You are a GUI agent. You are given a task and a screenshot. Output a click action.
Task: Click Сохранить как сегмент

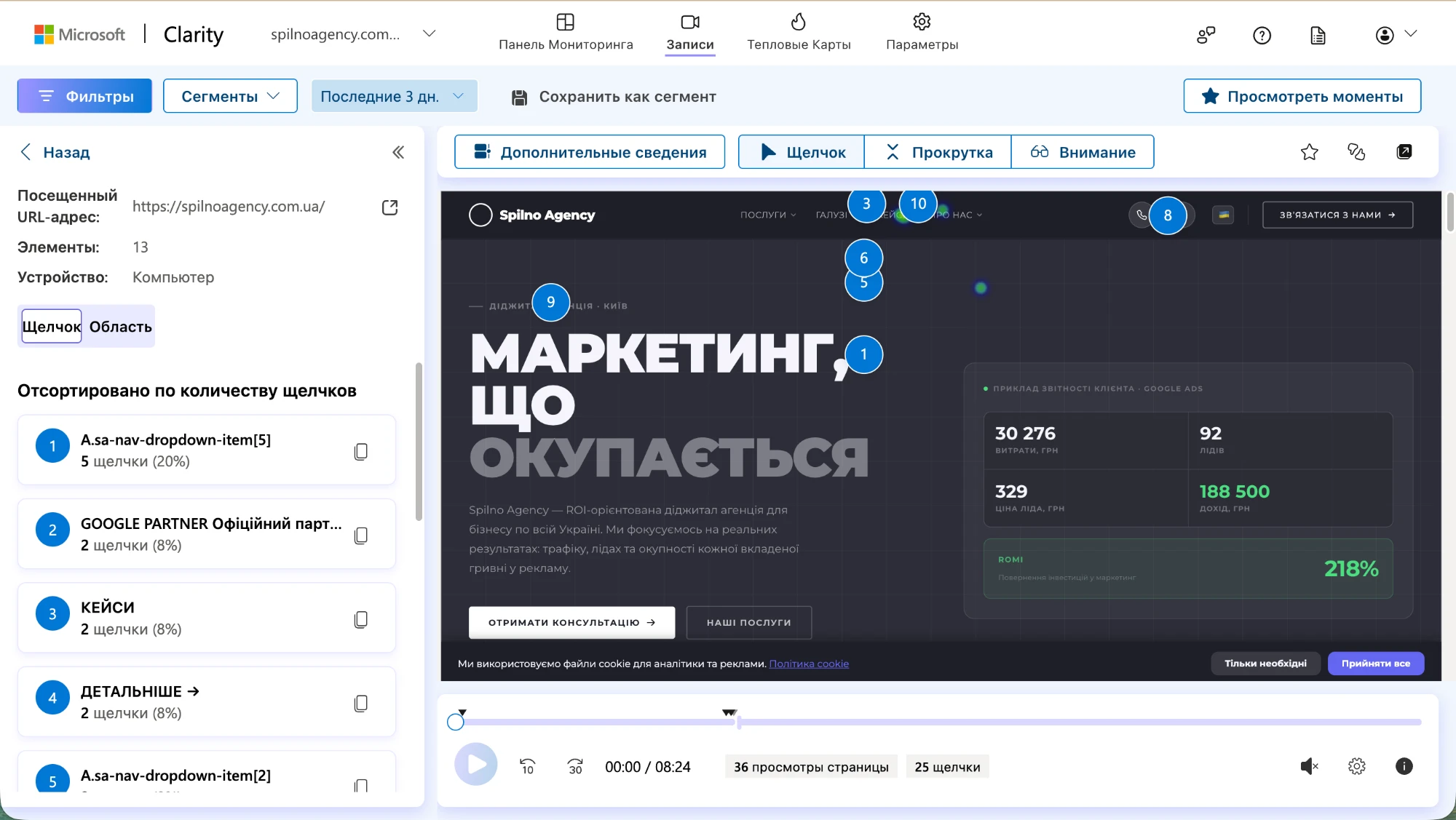(x=614, y=97)
